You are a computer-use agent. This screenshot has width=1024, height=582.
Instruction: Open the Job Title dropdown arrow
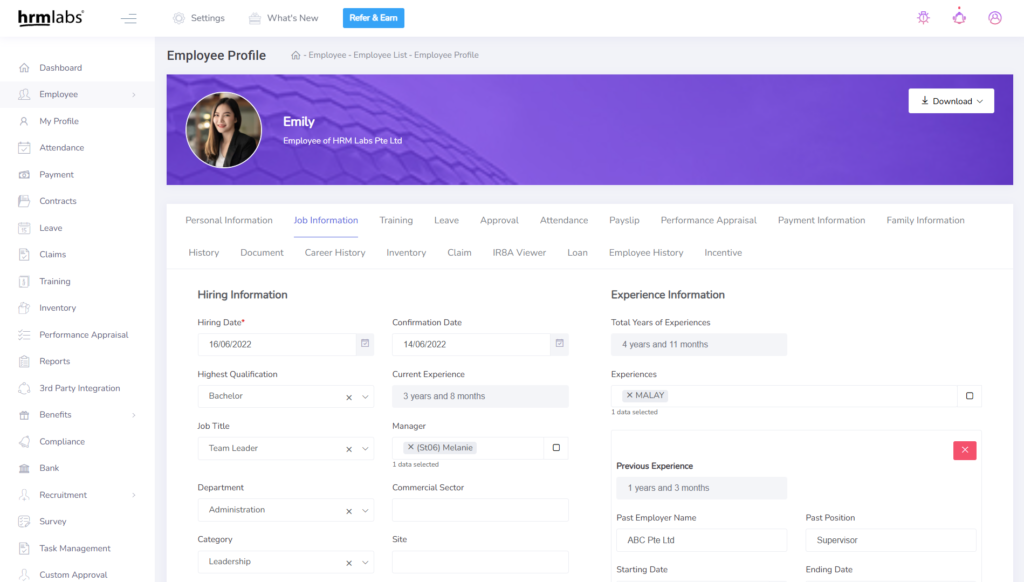pyautogui.click(x=365, y=449)
